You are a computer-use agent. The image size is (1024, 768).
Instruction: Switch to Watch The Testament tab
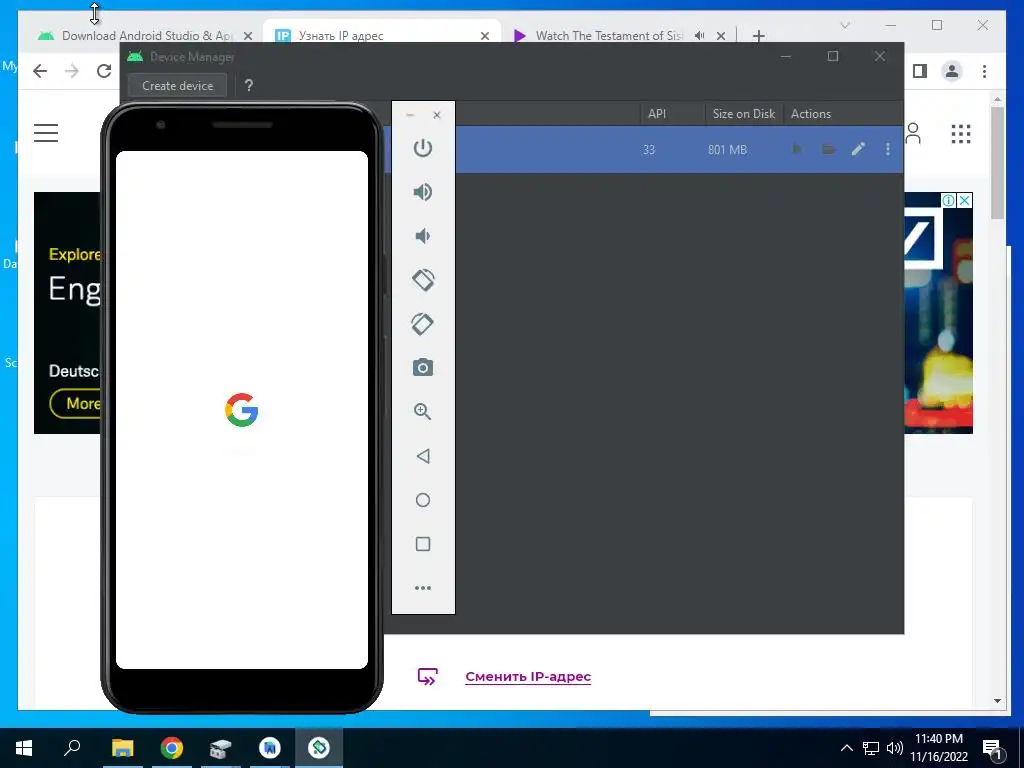point(607,36)
